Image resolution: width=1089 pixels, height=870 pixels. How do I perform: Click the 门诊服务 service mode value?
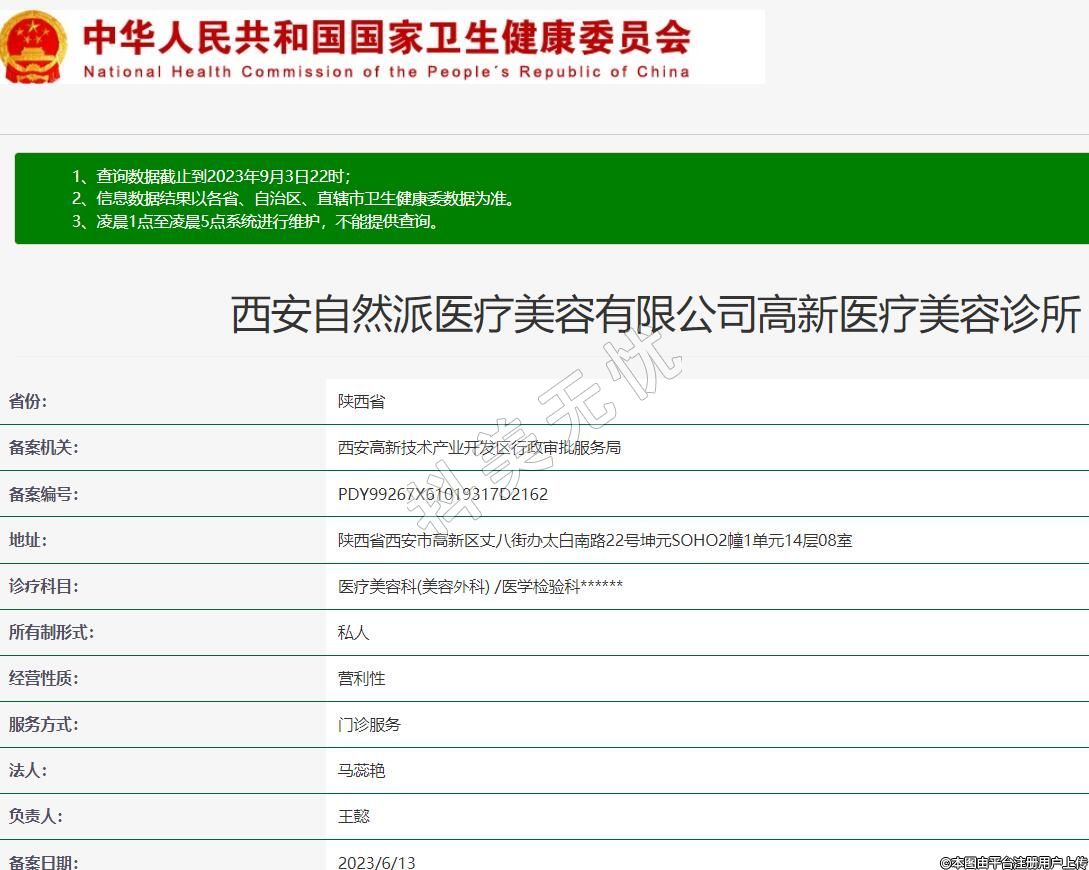tap(369, 725)
